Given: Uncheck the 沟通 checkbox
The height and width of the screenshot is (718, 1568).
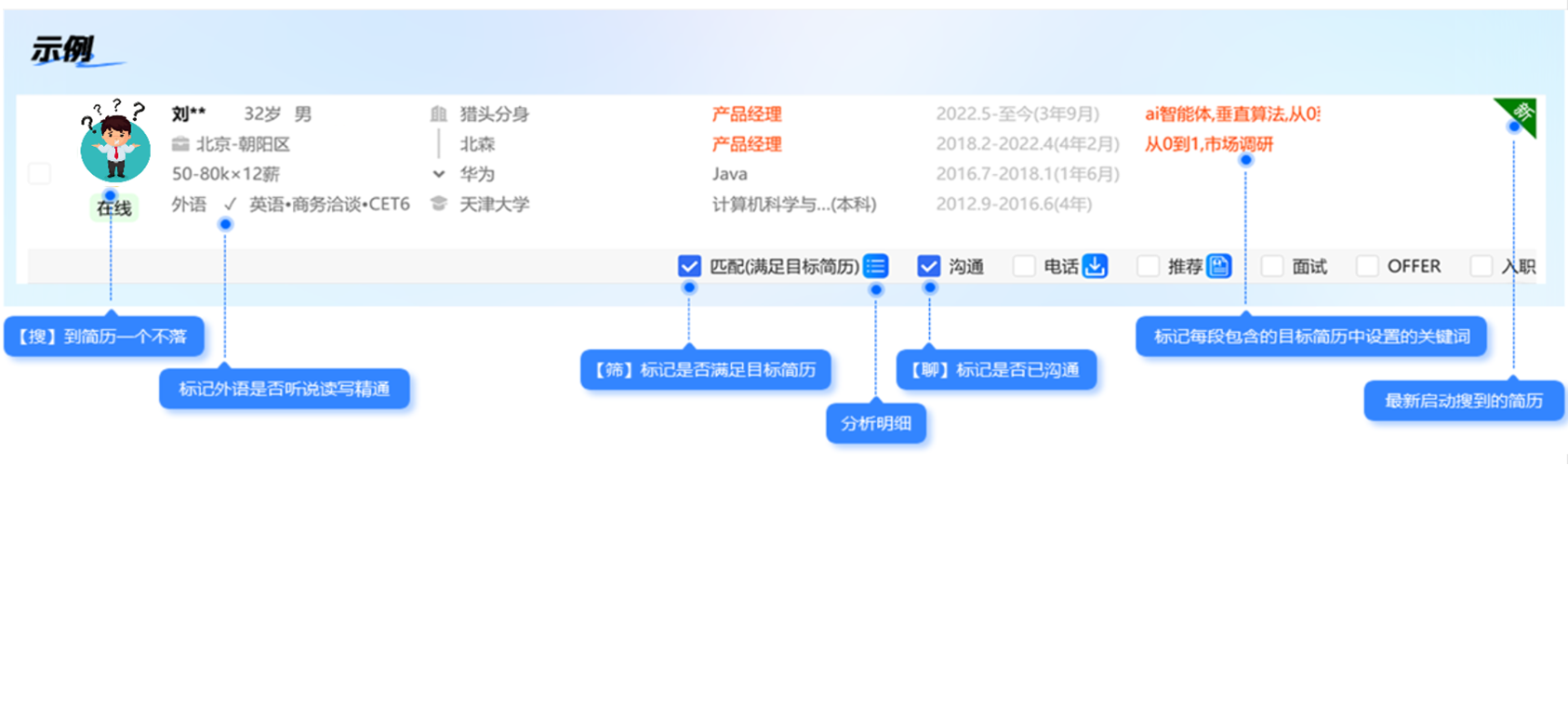Looking at the screenshot, I should [x=928, y=266].
